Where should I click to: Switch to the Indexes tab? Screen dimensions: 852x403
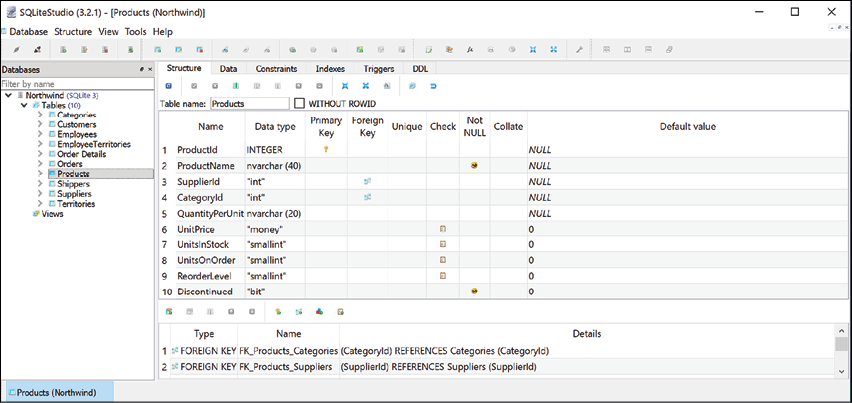click(x=330, y=69)
